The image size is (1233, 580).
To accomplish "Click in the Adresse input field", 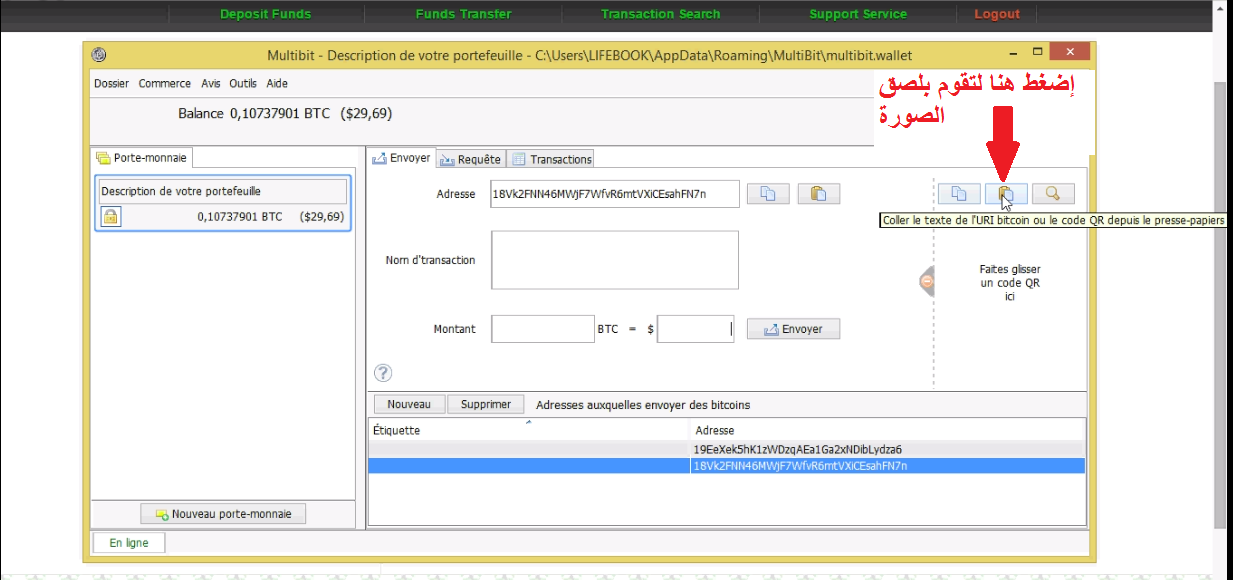I will click(x=615, y=194).
